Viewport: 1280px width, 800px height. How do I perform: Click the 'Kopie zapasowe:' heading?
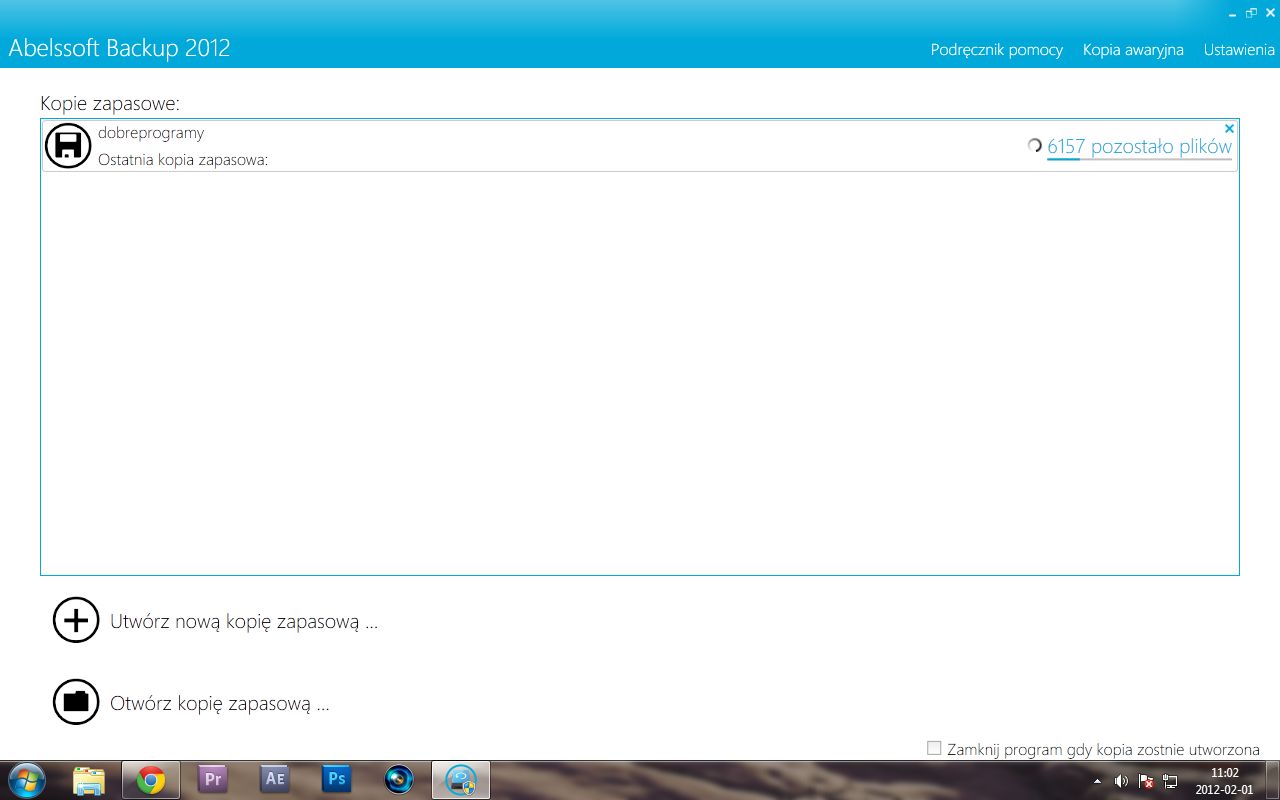click(110, 103)
